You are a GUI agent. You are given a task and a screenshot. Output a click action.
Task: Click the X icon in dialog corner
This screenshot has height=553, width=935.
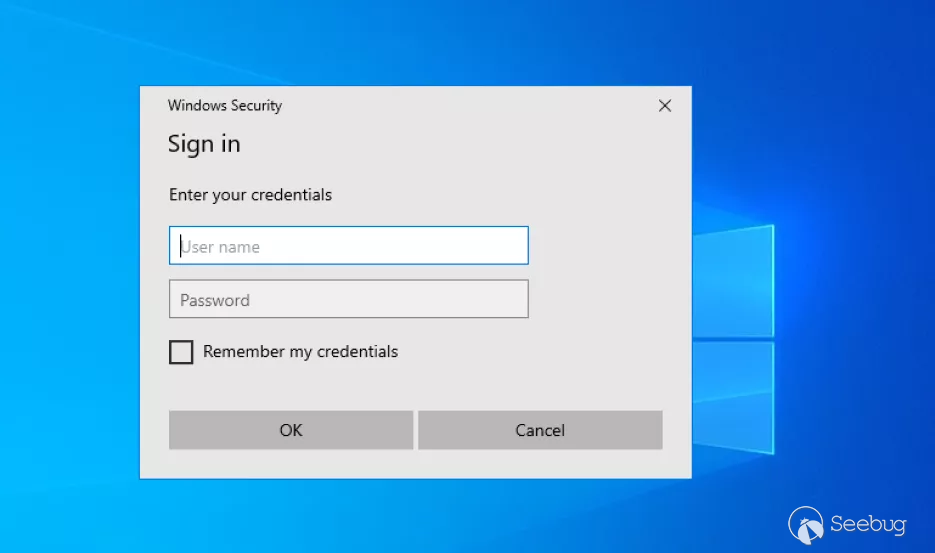click(x=665, y=106)
